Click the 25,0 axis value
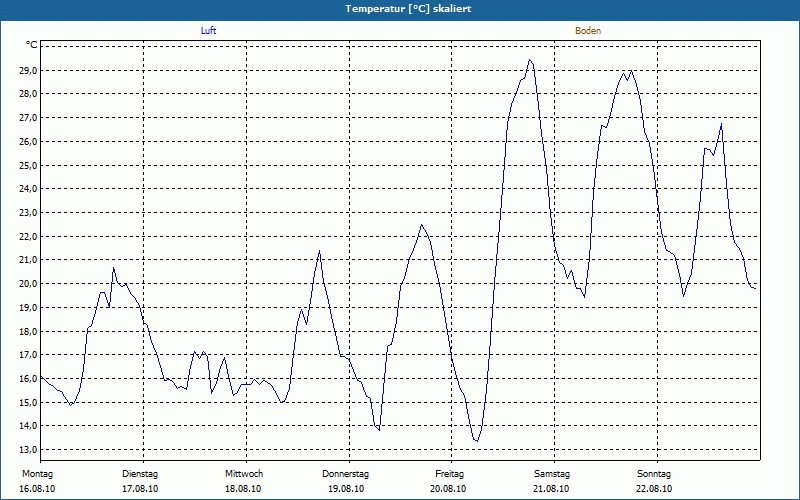The height and width of the screenshot is (500, 800). pos(28,165)
